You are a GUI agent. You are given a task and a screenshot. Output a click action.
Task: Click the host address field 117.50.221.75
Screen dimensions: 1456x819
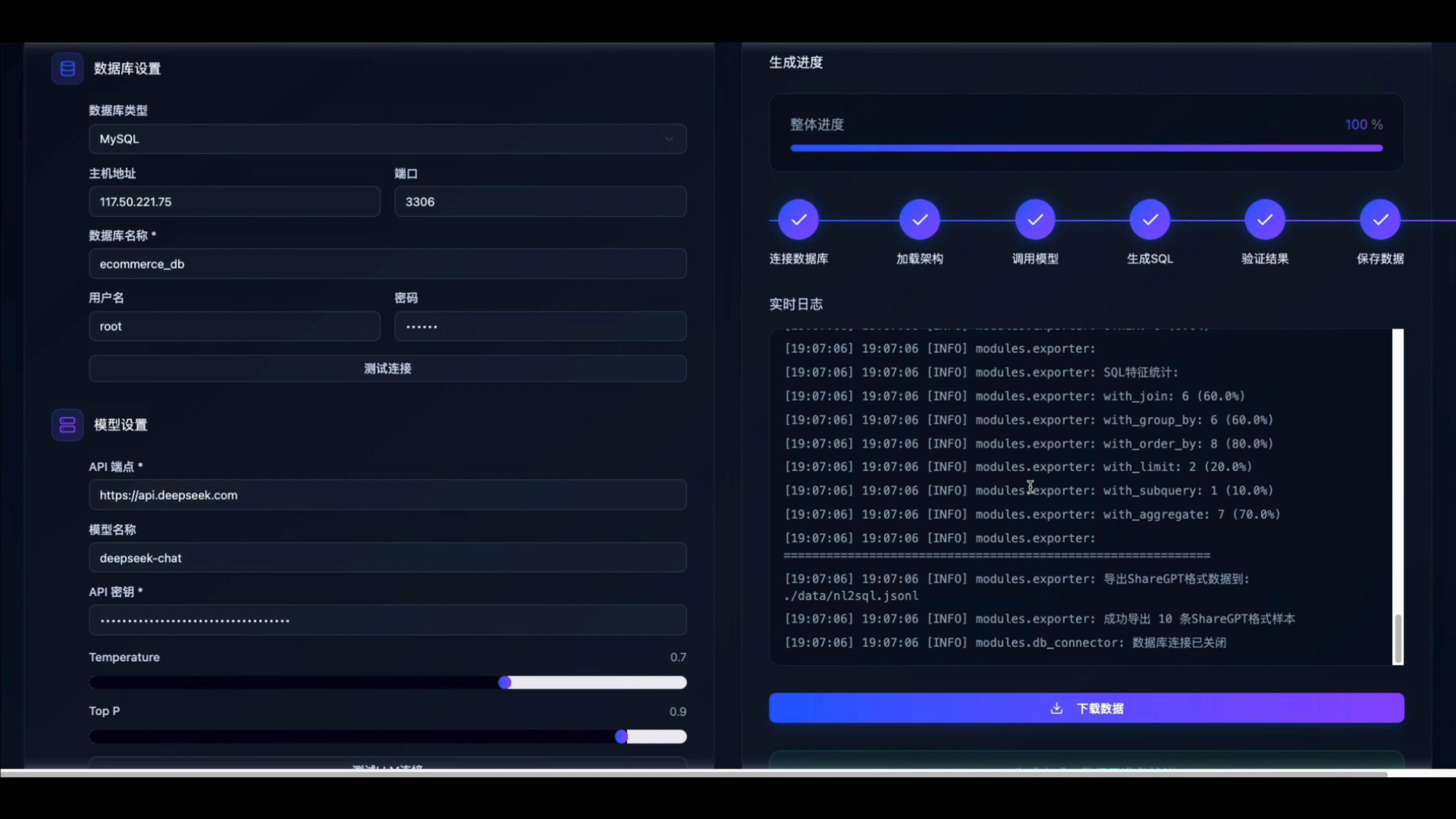point(234,202)
